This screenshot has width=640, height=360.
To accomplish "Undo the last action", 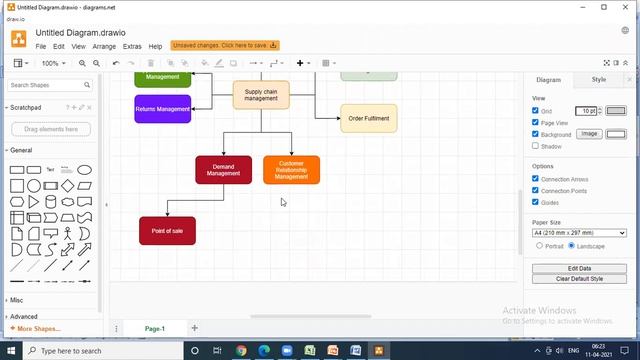I will coord(116,63).
